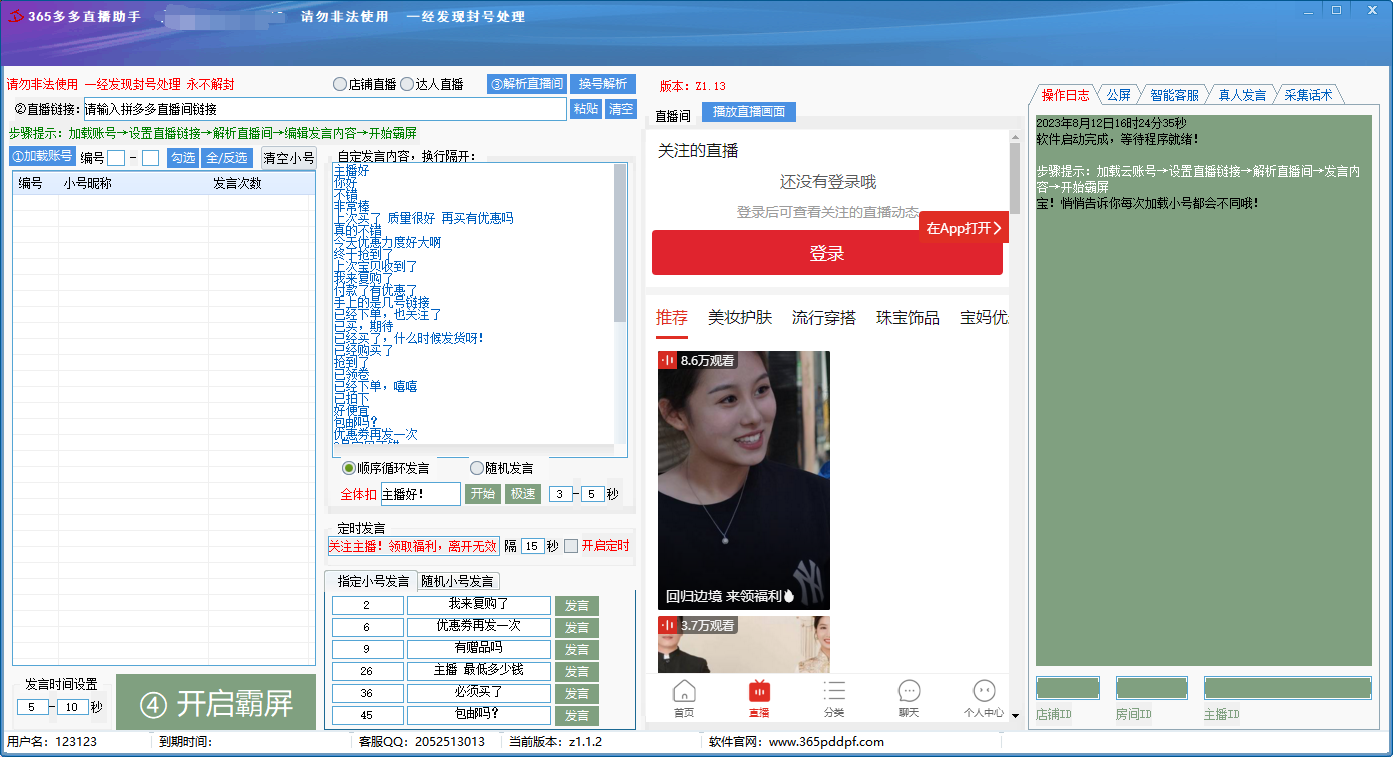Switch to 随机小号发言 tab
1393x757 pixels.
(x=457, y=581)
